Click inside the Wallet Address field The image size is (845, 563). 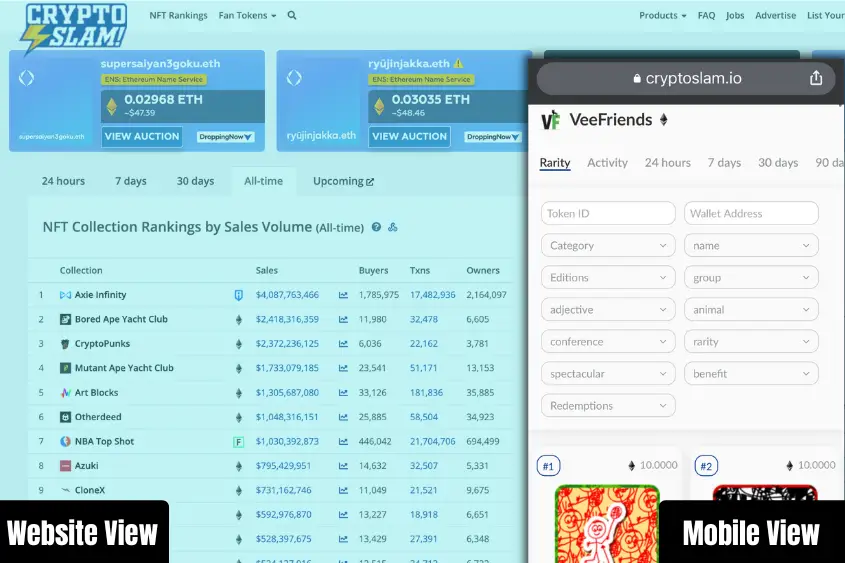[751, 213]
